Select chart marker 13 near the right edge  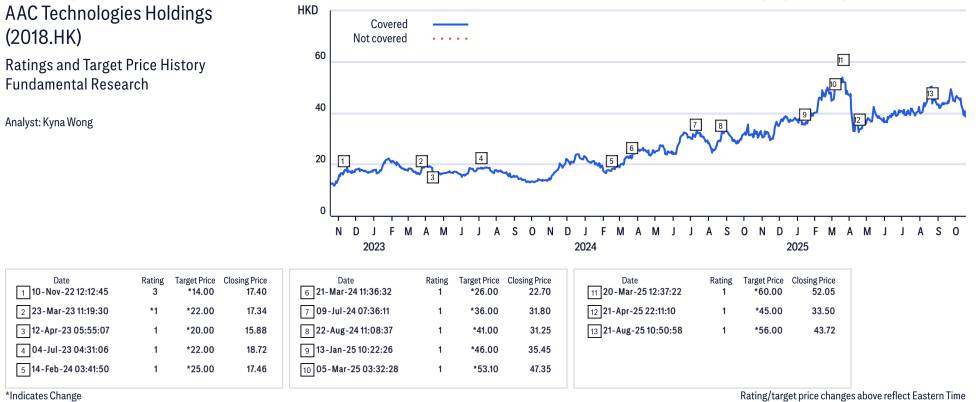click(x=931, y=94)
